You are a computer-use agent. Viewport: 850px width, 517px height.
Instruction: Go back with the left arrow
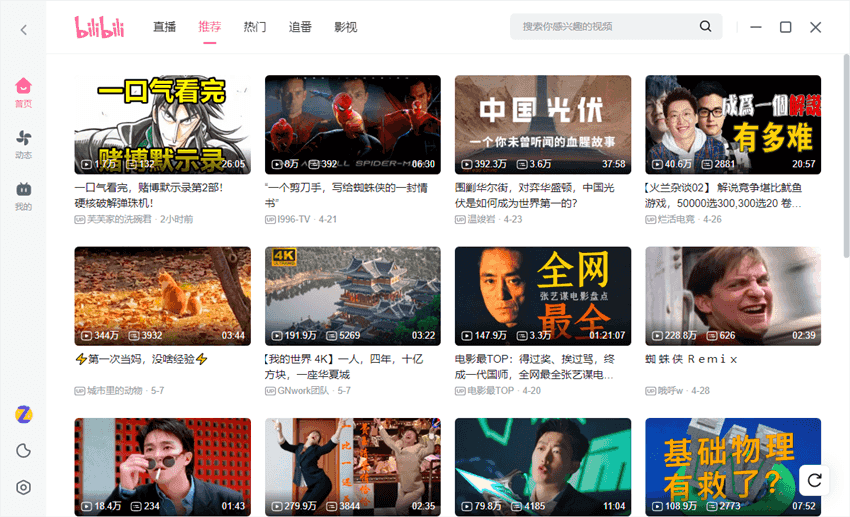tap(23, 30)
